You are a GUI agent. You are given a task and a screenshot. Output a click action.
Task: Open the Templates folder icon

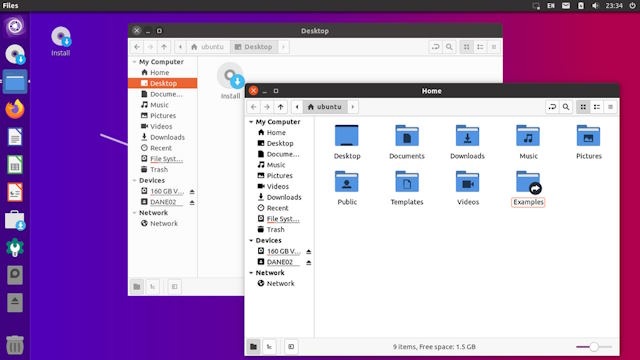point(407,182)
